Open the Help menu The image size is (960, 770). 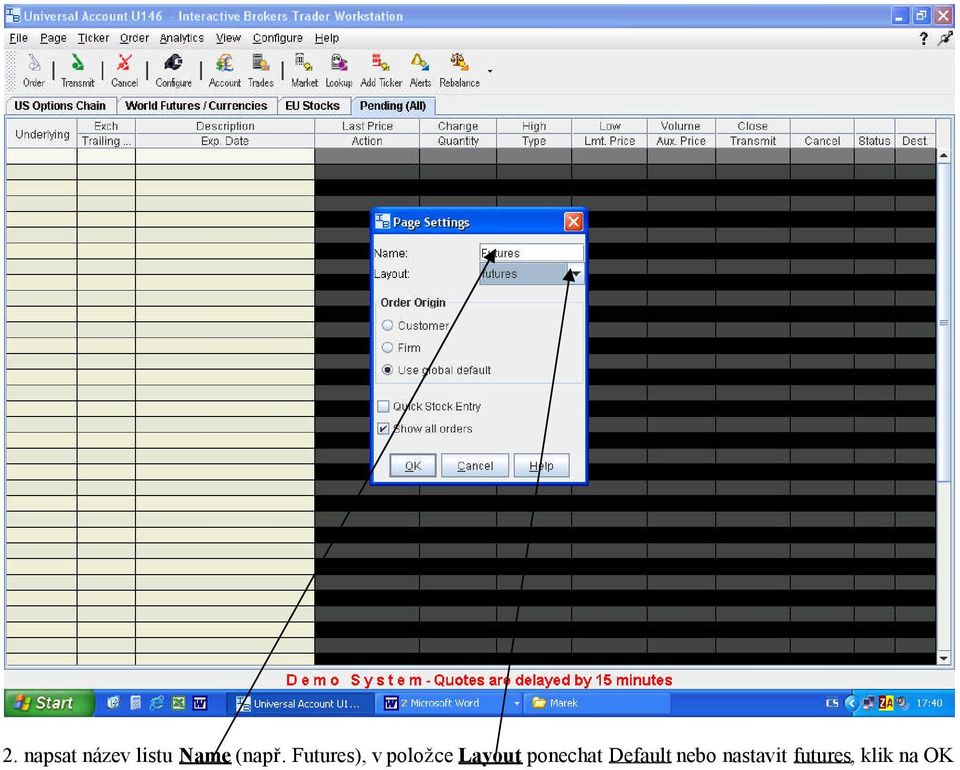point(327,38)
